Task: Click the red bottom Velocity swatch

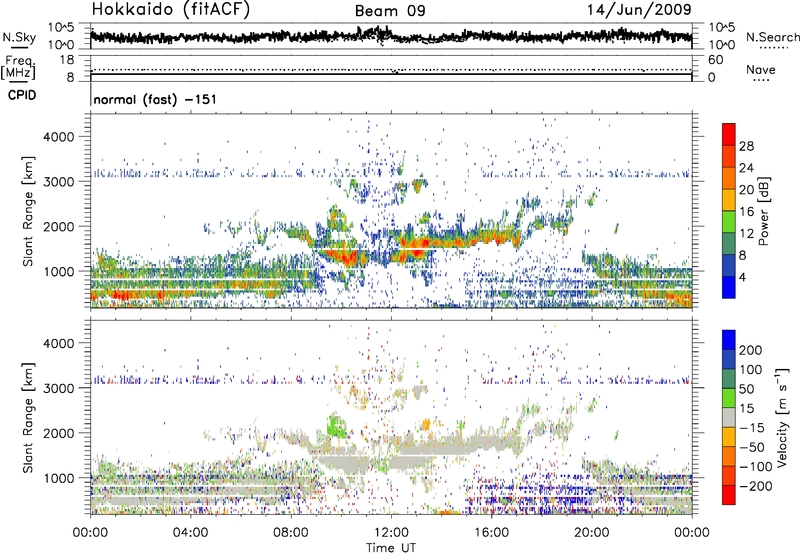Action: tap(729, 495)
